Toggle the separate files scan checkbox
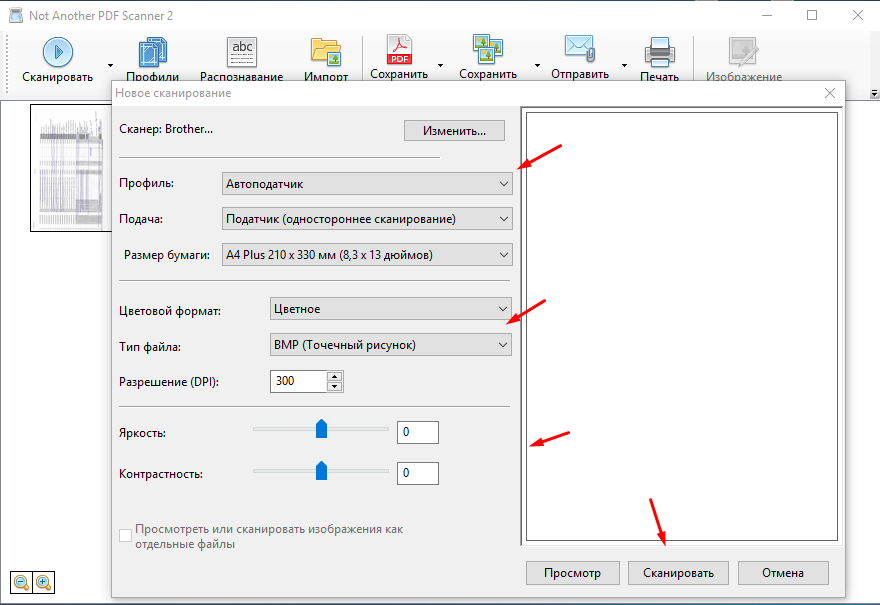This screenshot has height=605, width=880. tap(126, 535)
